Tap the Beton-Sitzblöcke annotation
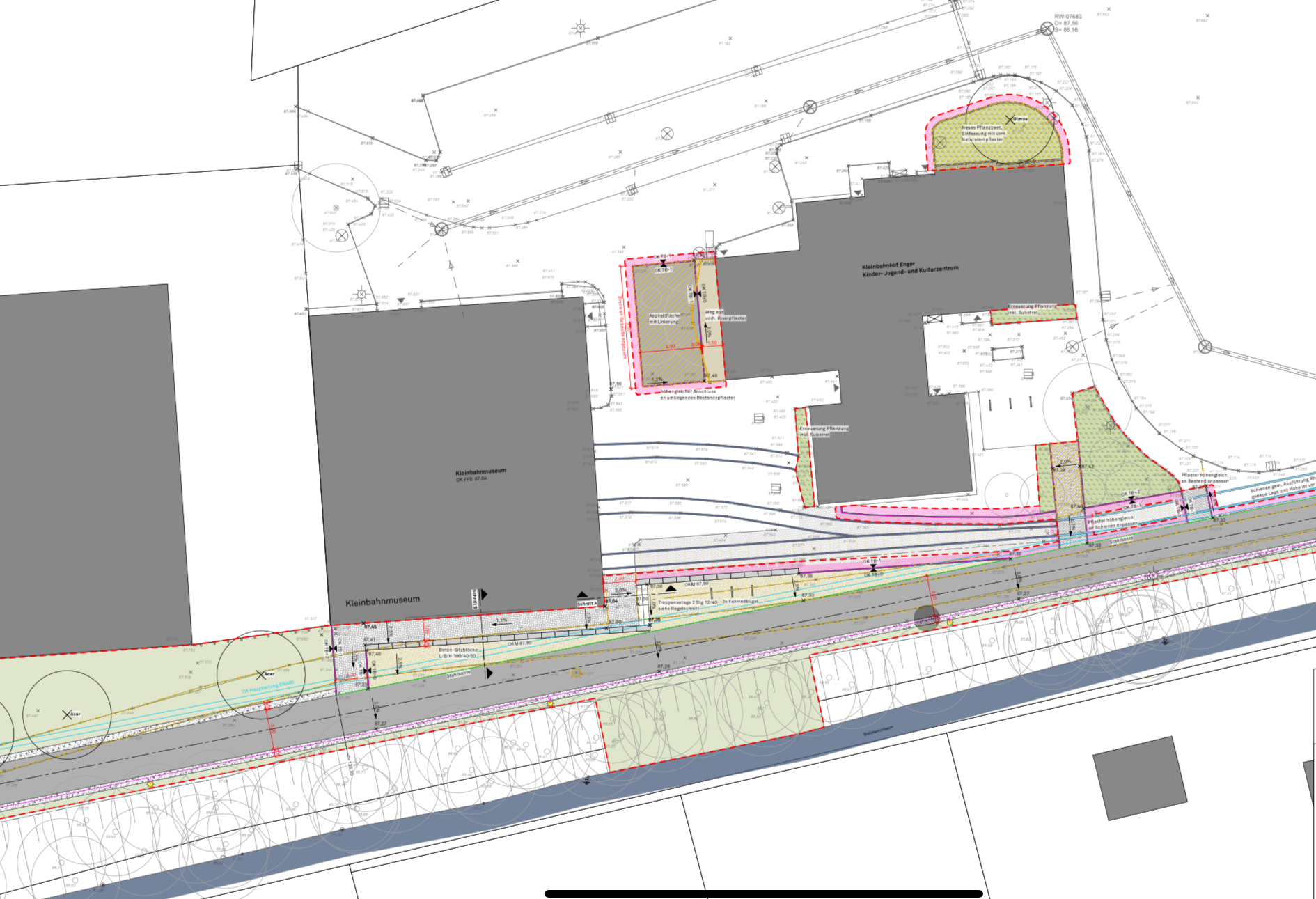 [457, 652]
